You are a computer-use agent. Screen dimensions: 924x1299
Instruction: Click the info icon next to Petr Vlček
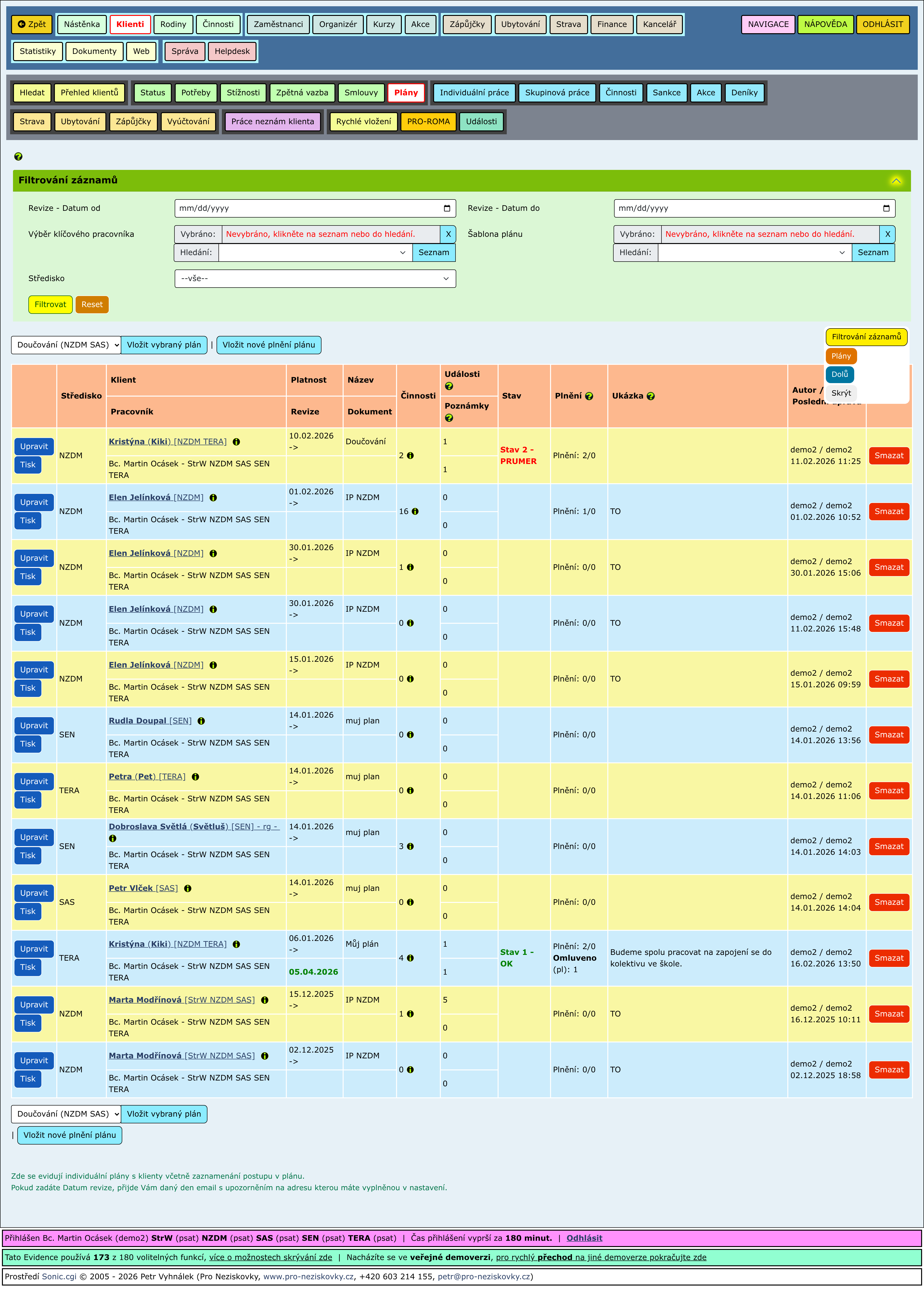click(188, 888)
